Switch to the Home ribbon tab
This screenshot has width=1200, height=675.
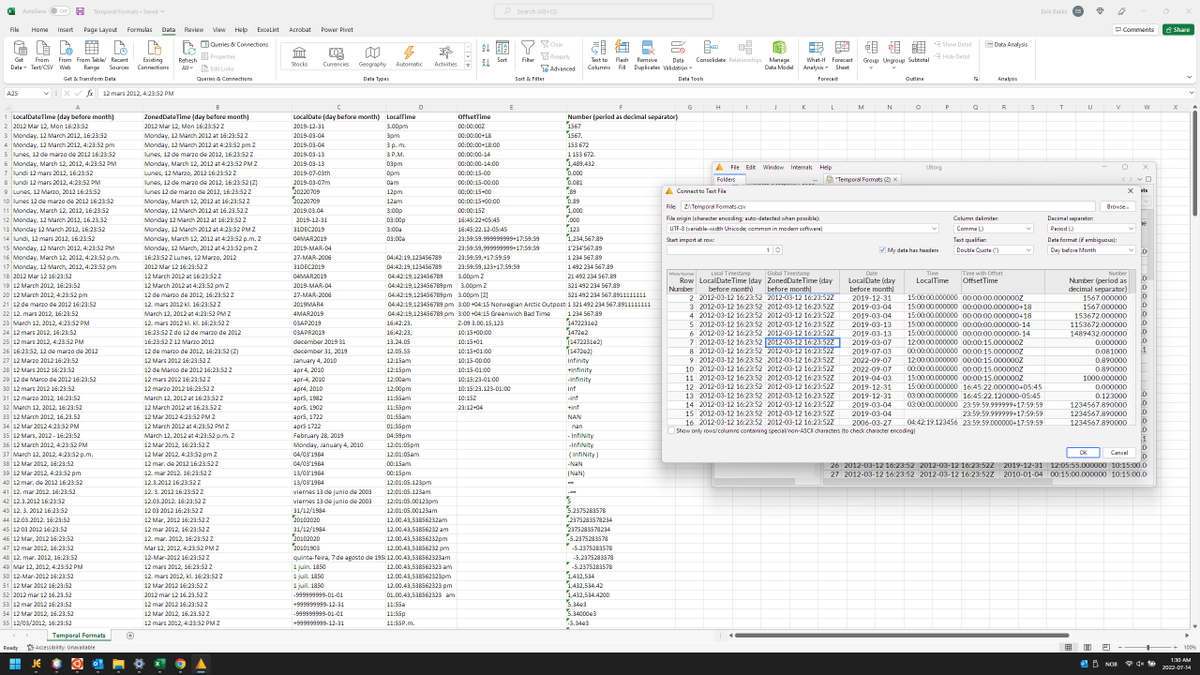click(x=40, y=30)
